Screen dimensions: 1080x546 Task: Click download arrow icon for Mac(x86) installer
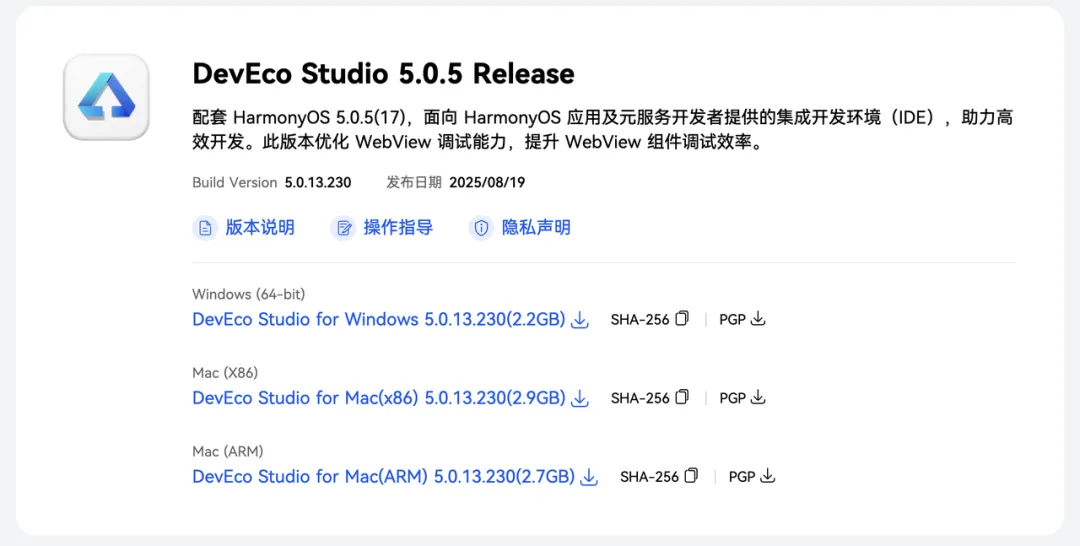[x=580, y=398]
